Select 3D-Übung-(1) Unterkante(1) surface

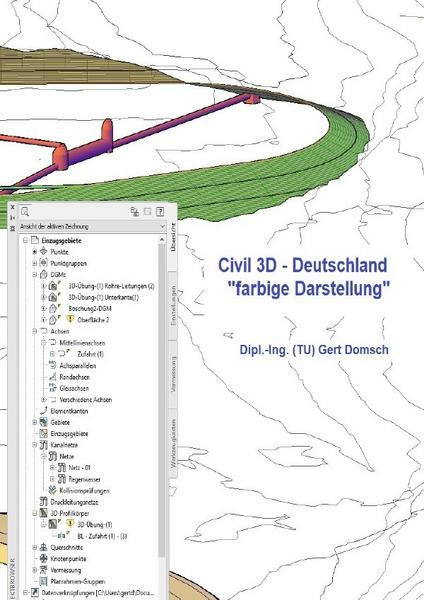[x=103, y=297]
